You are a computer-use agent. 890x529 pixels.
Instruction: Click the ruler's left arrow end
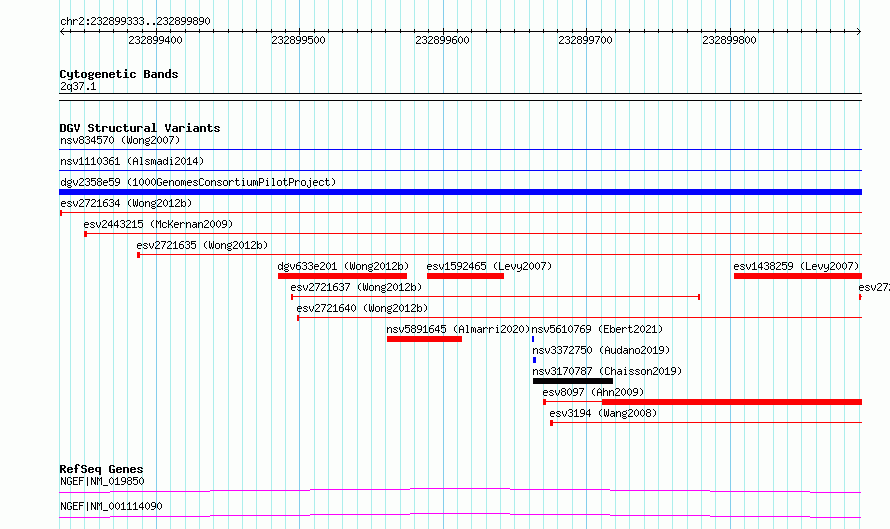tap(62, 31)
